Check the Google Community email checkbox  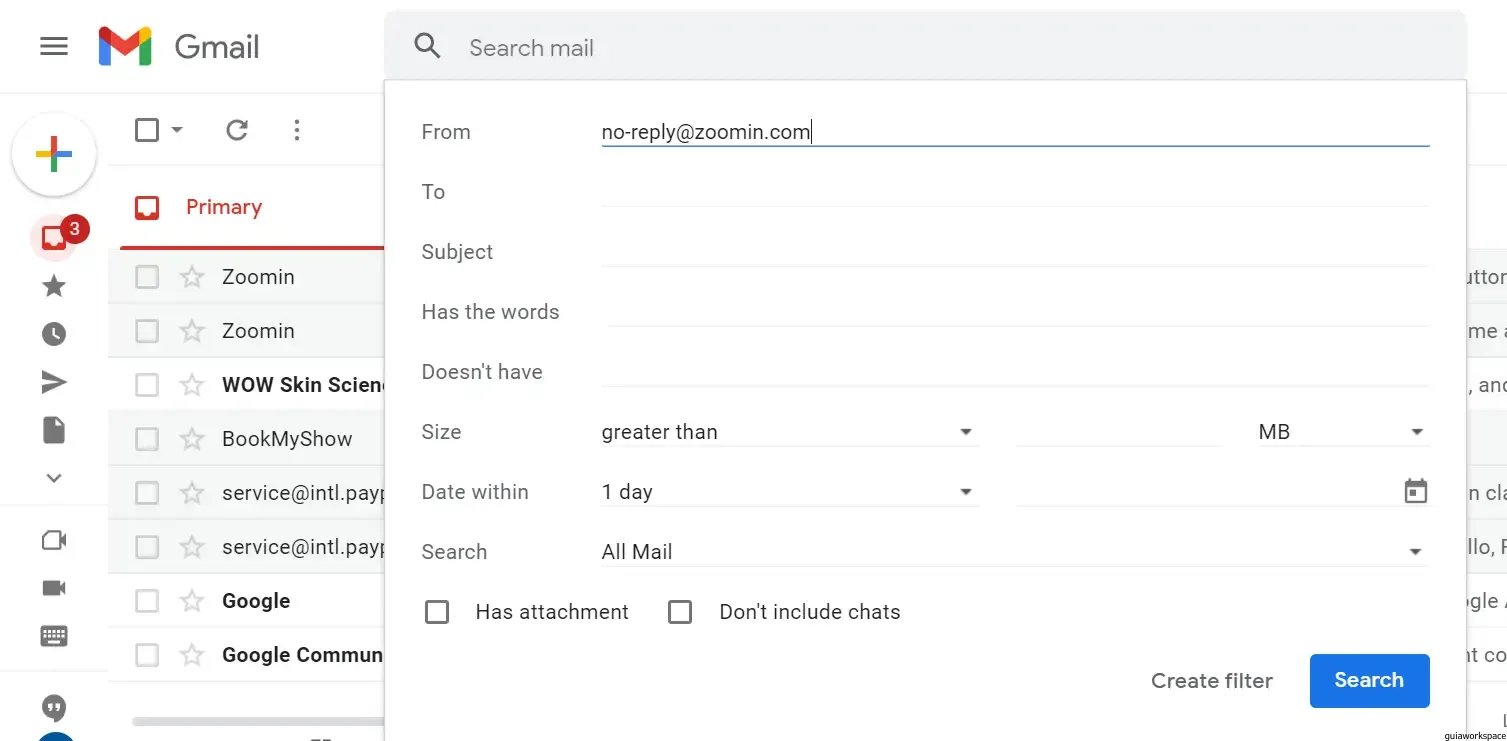click(x=147, y=655)
